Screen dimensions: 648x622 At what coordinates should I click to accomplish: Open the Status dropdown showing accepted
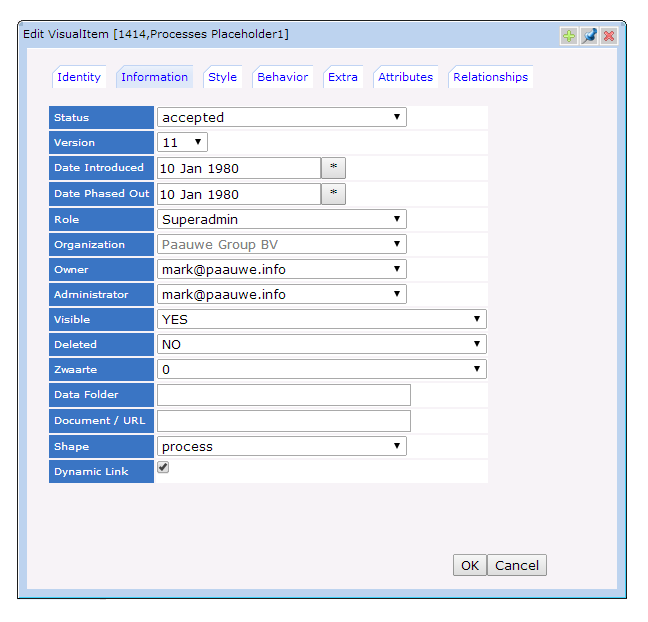[x=281, y=117]
